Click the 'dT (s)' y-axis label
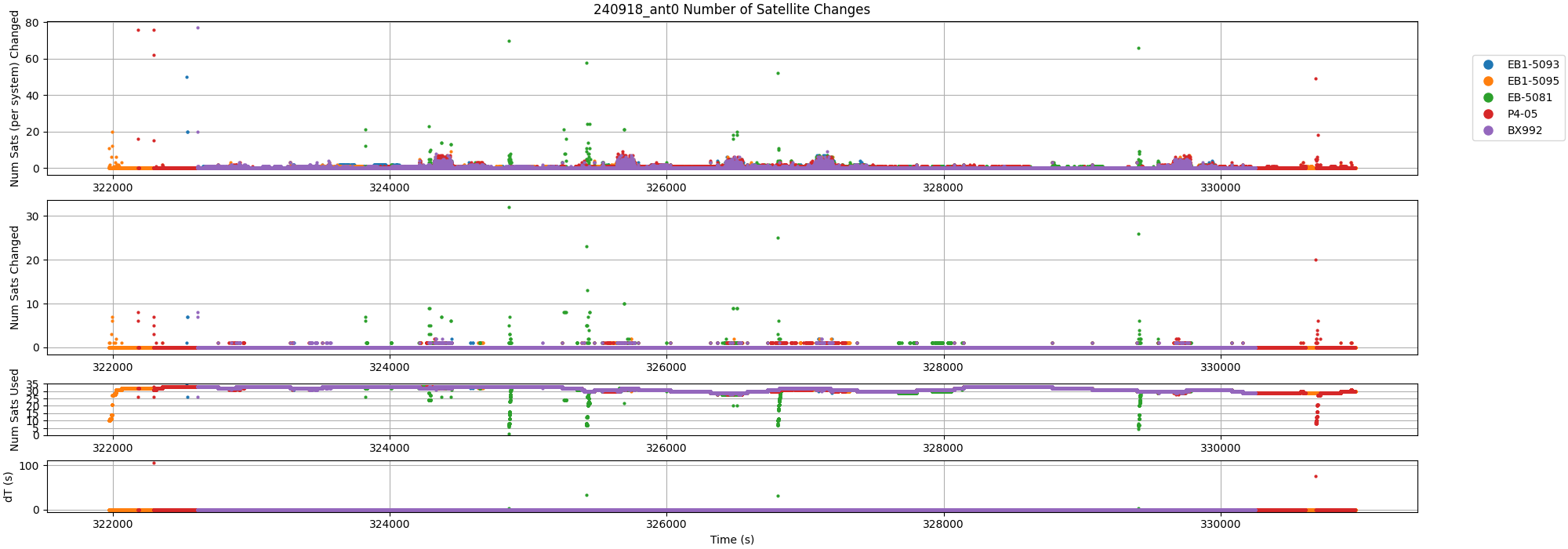 pos(9,486)
